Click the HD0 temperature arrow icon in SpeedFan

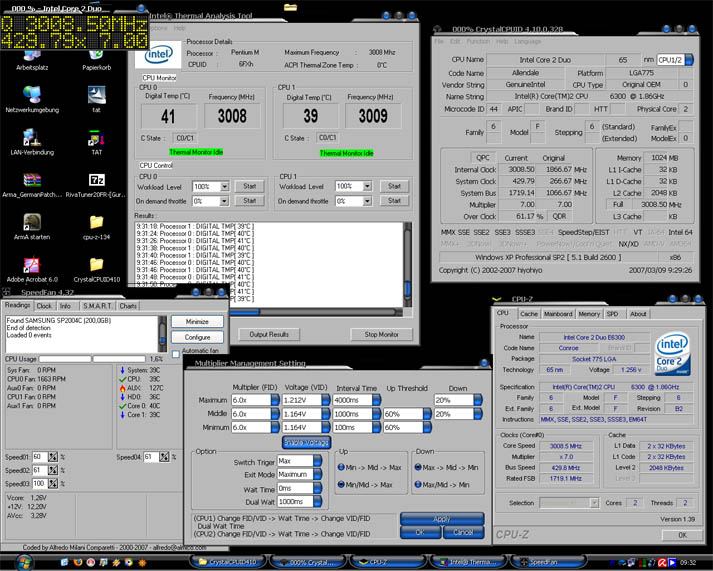(122, 397)
